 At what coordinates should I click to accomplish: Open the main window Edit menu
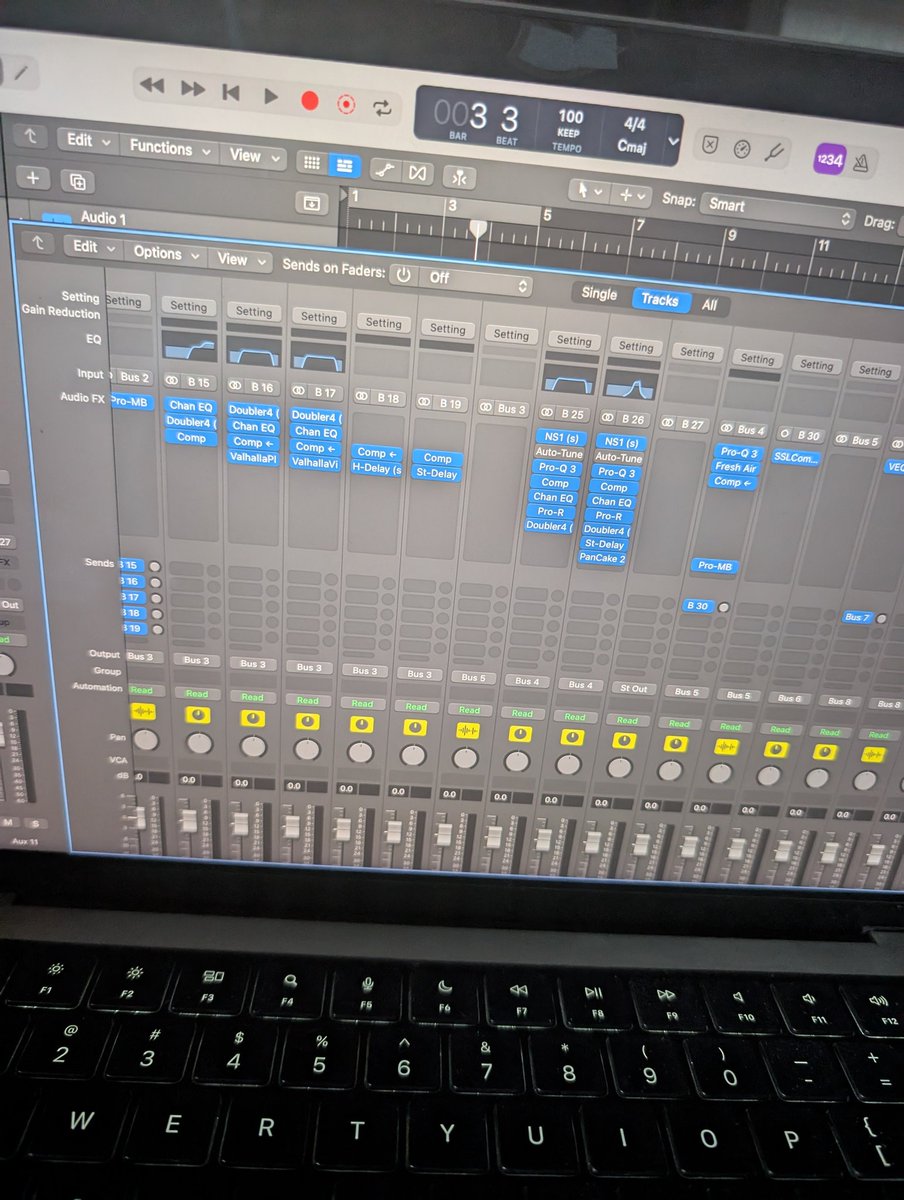[x=87, y=141]
